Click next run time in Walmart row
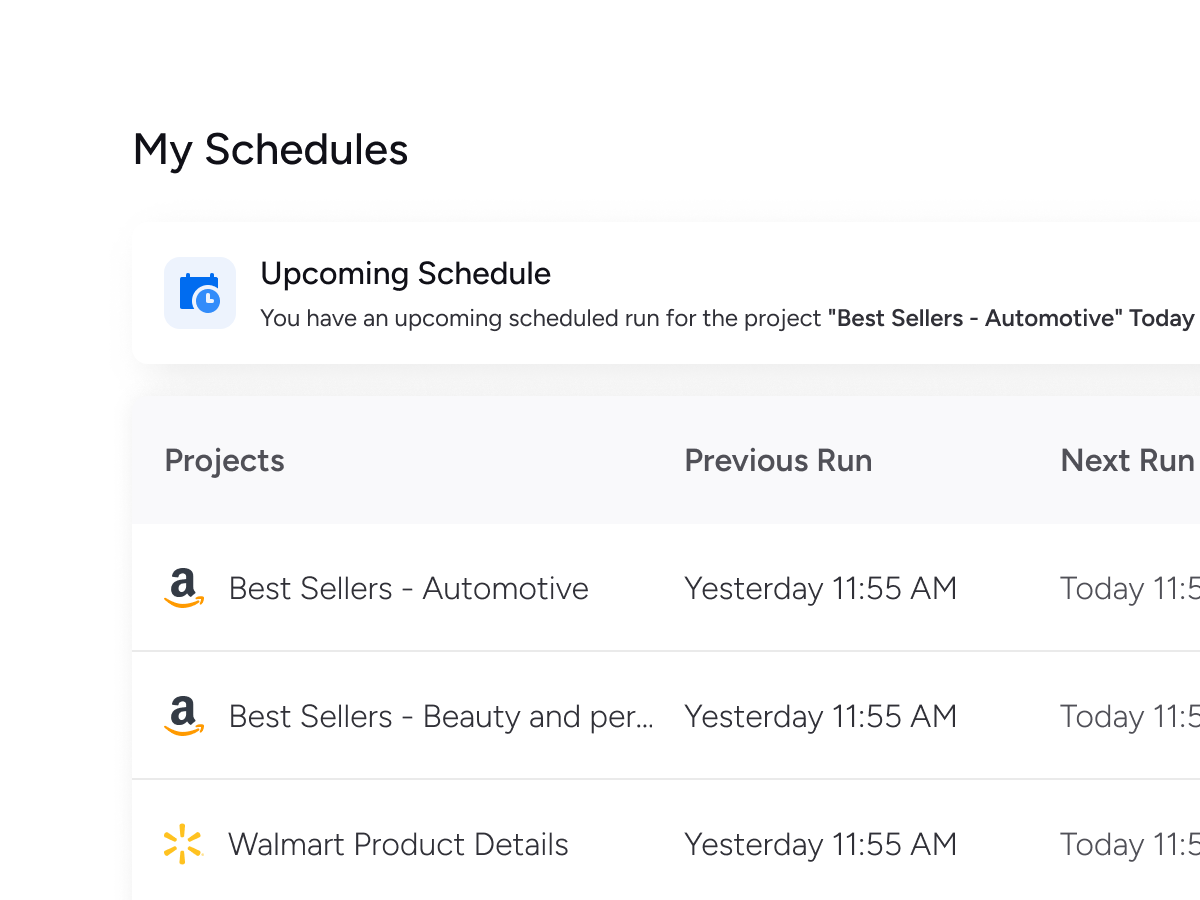Viewport: 1200px width, 900px height. coord(1129,844)
